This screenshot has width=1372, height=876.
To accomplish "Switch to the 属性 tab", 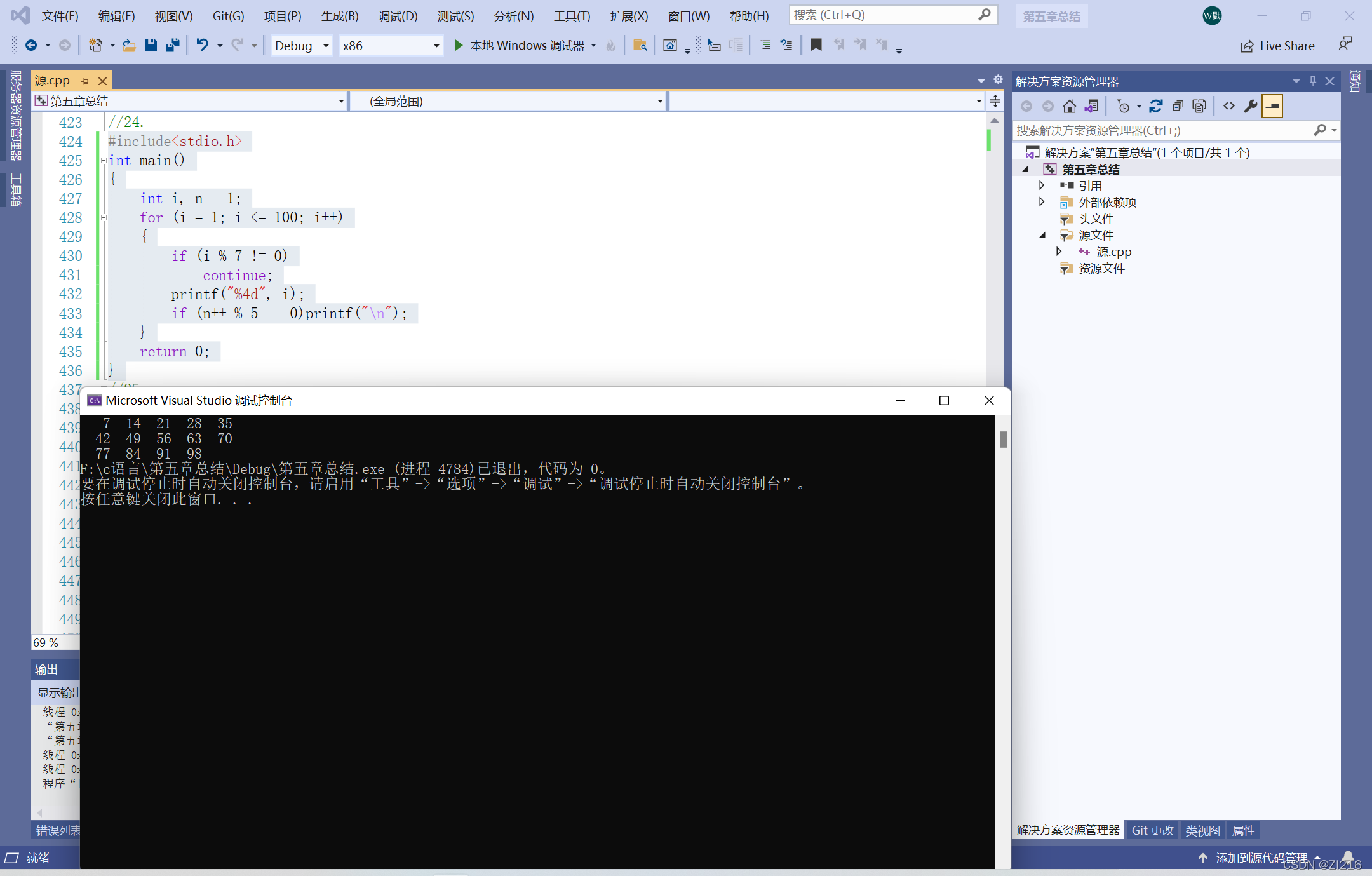I will point(1243,830).
